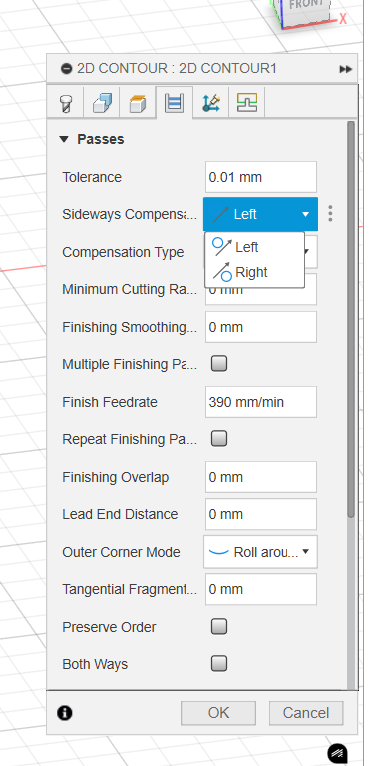Open the Linking tab icon

click(x=211, y=103)
